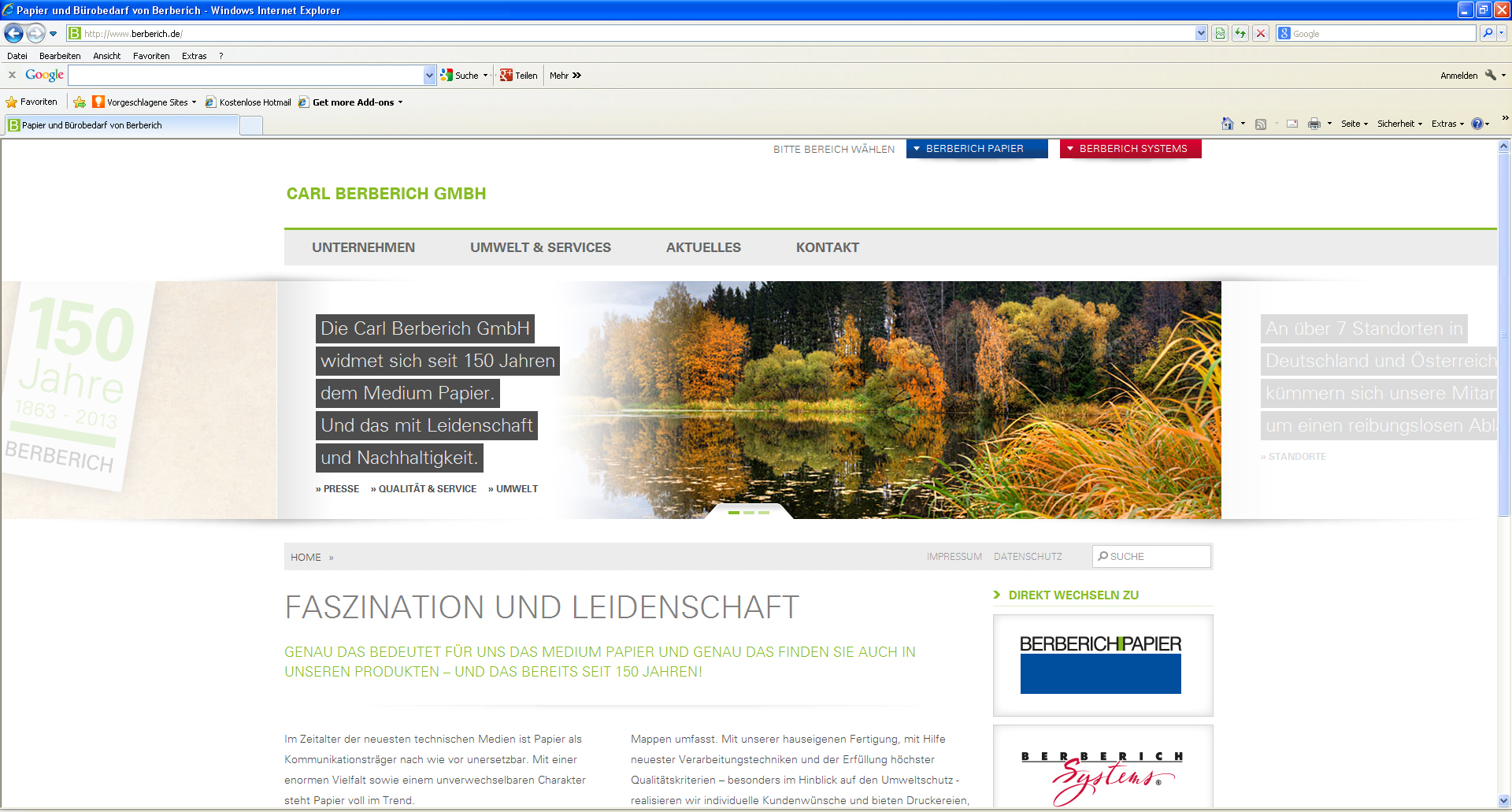Expand Mehr toolbar overflow

[x=565, y=75]
